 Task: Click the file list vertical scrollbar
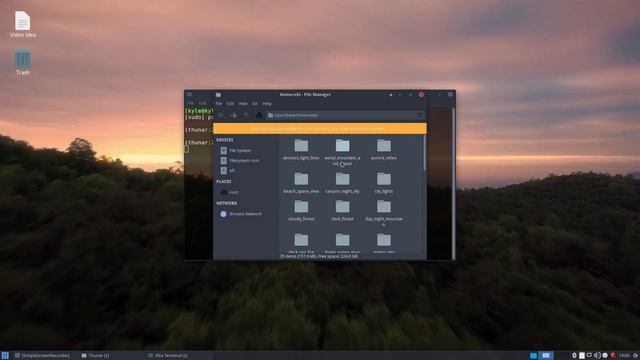[424, 153]
